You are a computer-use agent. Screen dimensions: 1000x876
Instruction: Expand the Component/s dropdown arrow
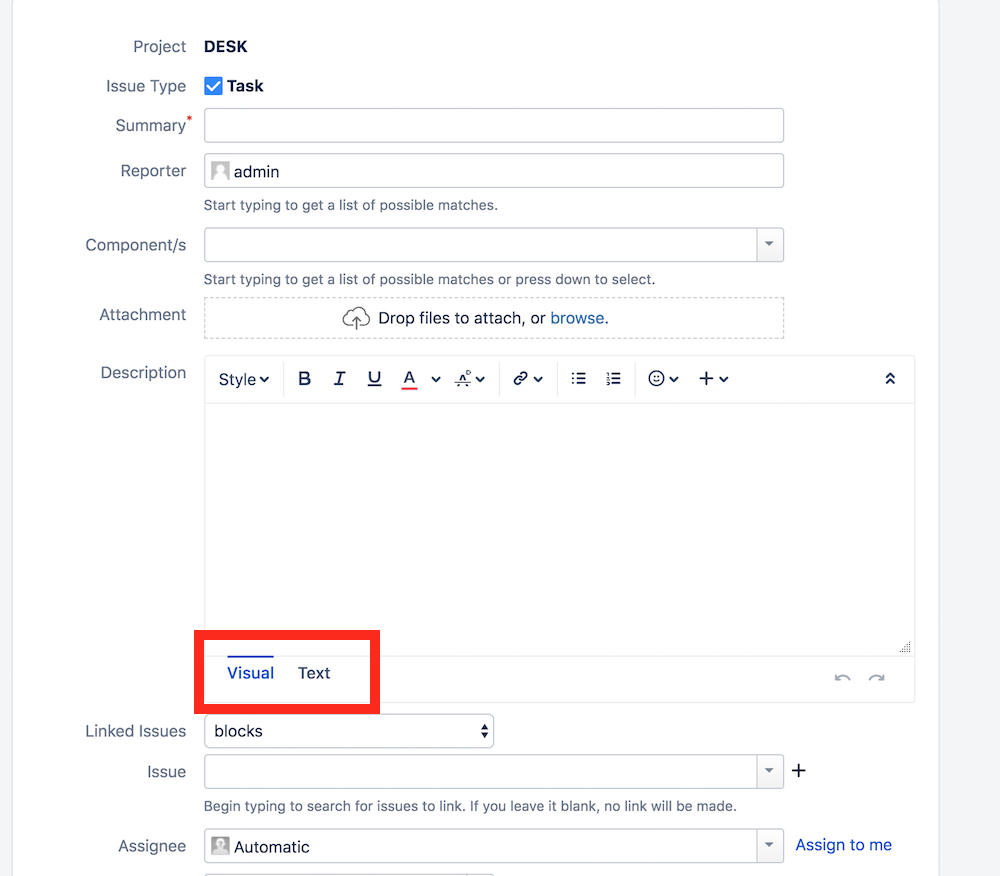click(768, 244)
